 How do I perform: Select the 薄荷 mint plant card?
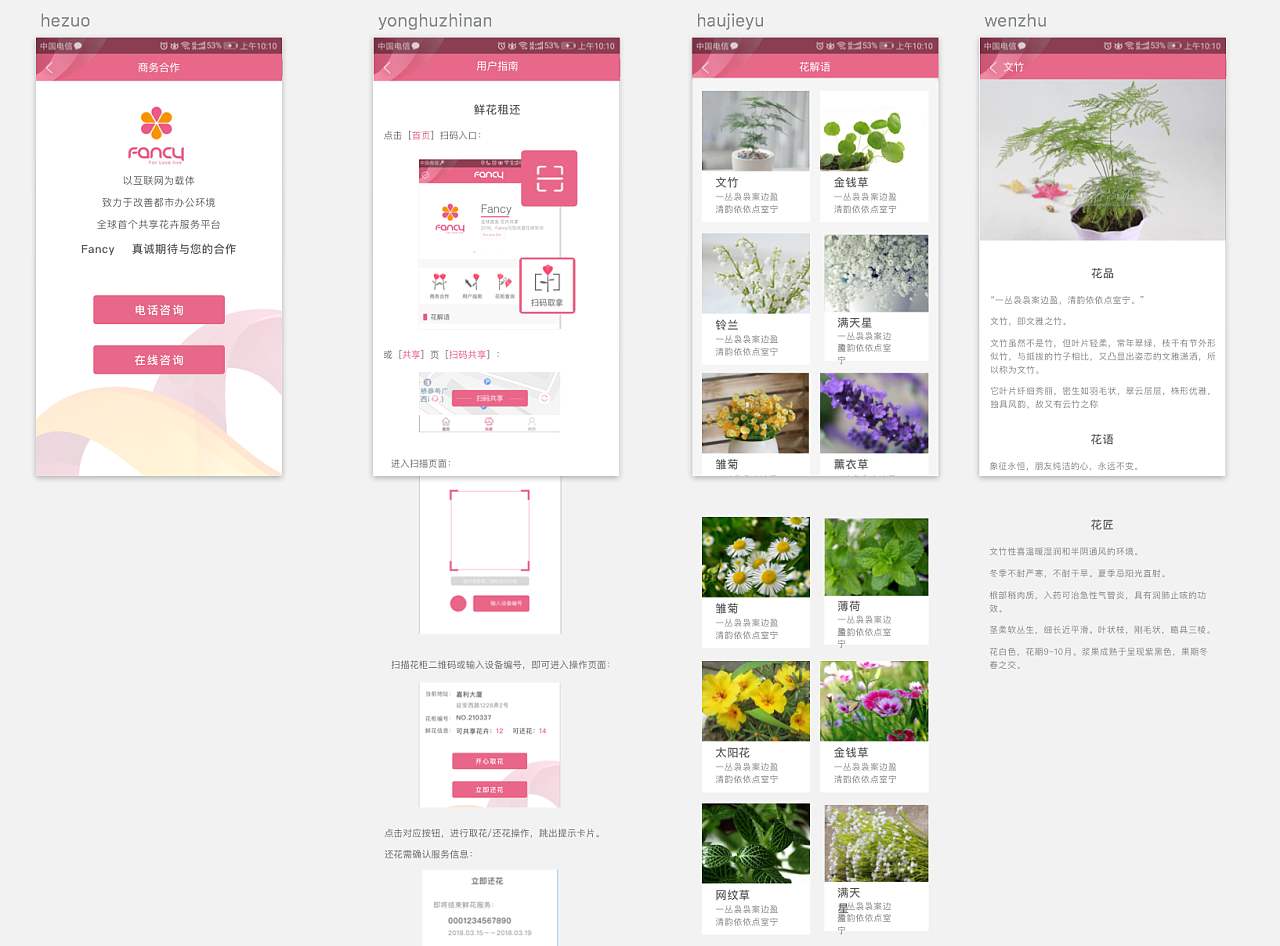click(x=876, y=557)
